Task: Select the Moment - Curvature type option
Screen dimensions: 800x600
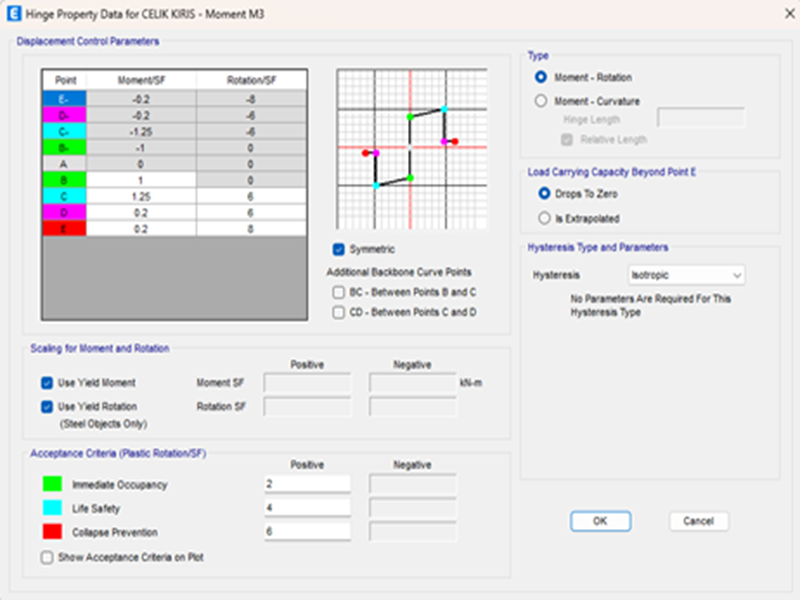Action: [x=542, y=101]
